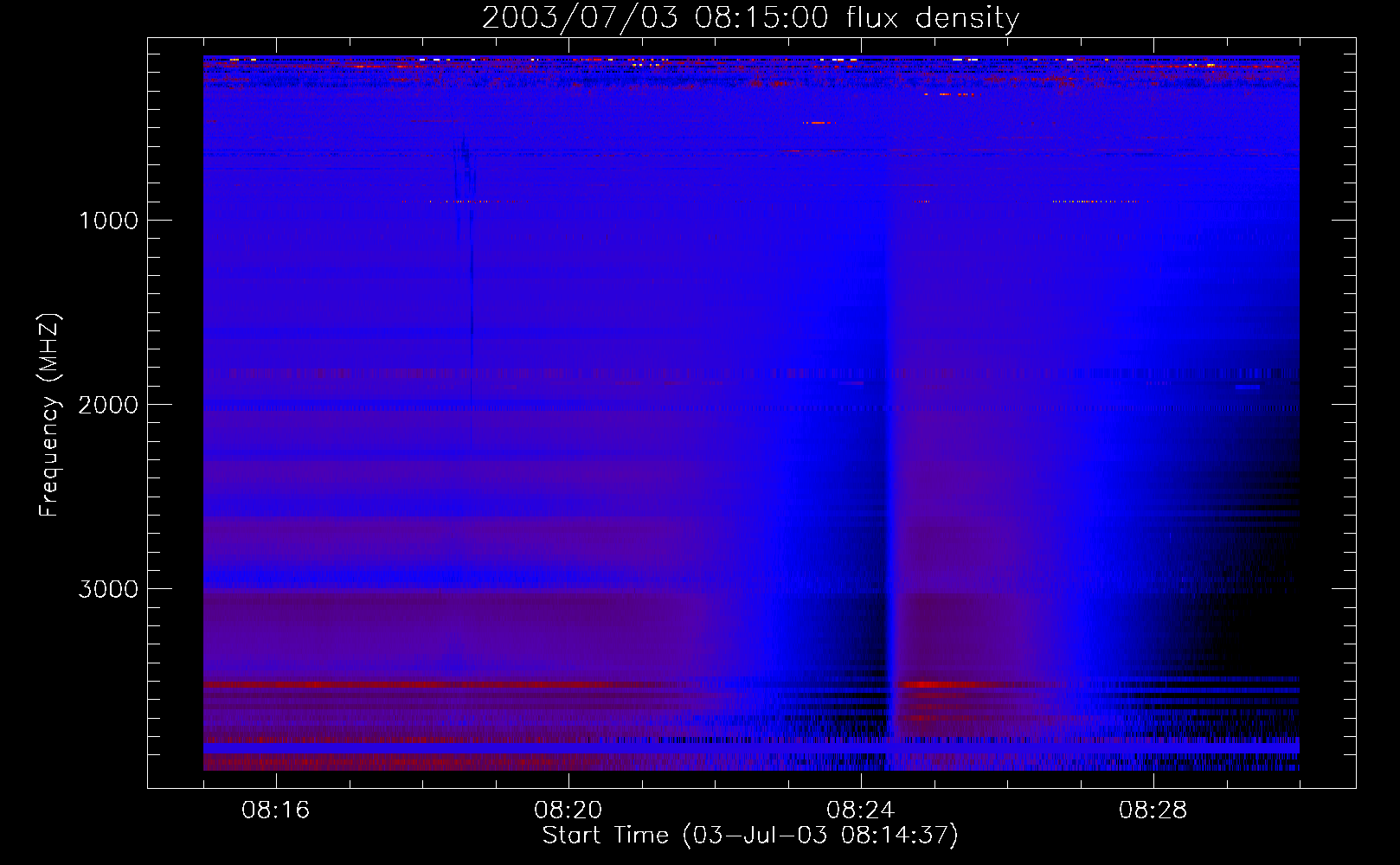This screenshot has width=1400, height=865.
Task: Click the vertical blue absorption stripe at 08:24
Action: click(889, 484)
